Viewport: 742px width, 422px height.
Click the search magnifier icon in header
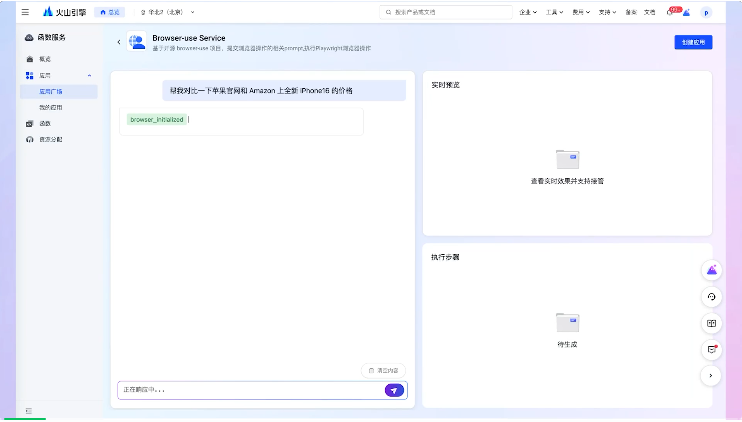tap(389, 12)
